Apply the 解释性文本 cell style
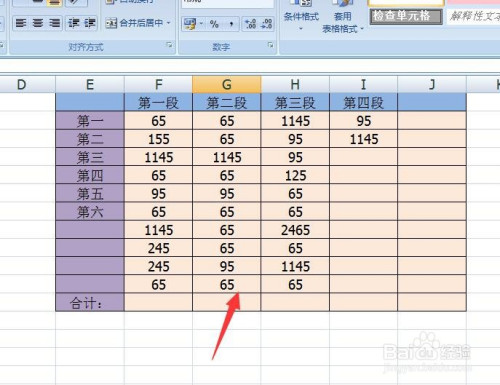 click(x=473, y=16)
